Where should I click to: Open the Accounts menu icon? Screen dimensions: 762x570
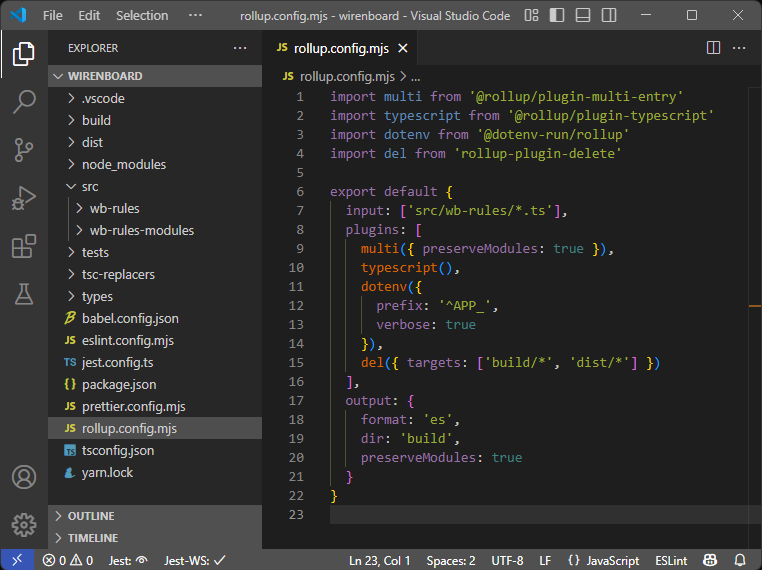click(x=24, y=477)
